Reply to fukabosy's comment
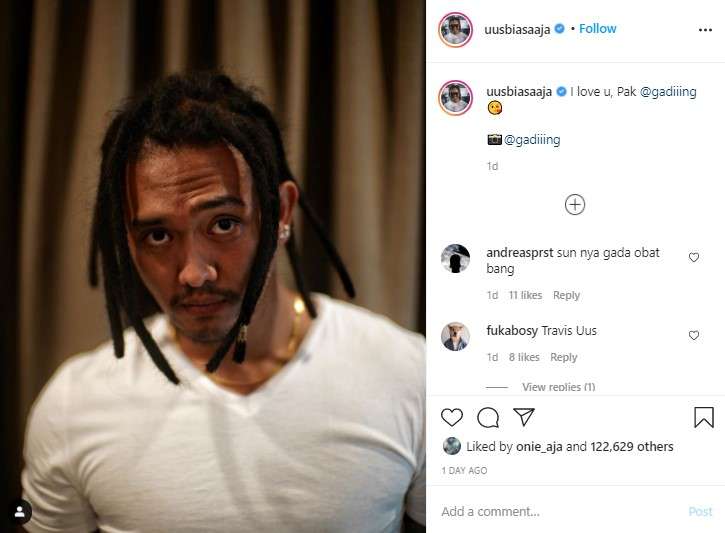The height and width of the screenshot is (533, 725). coord(564,357)
